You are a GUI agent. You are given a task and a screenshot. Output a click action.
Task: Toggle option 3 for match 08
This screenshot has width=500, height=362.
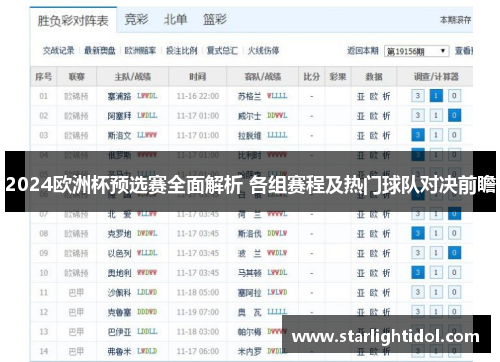[418, 233]
